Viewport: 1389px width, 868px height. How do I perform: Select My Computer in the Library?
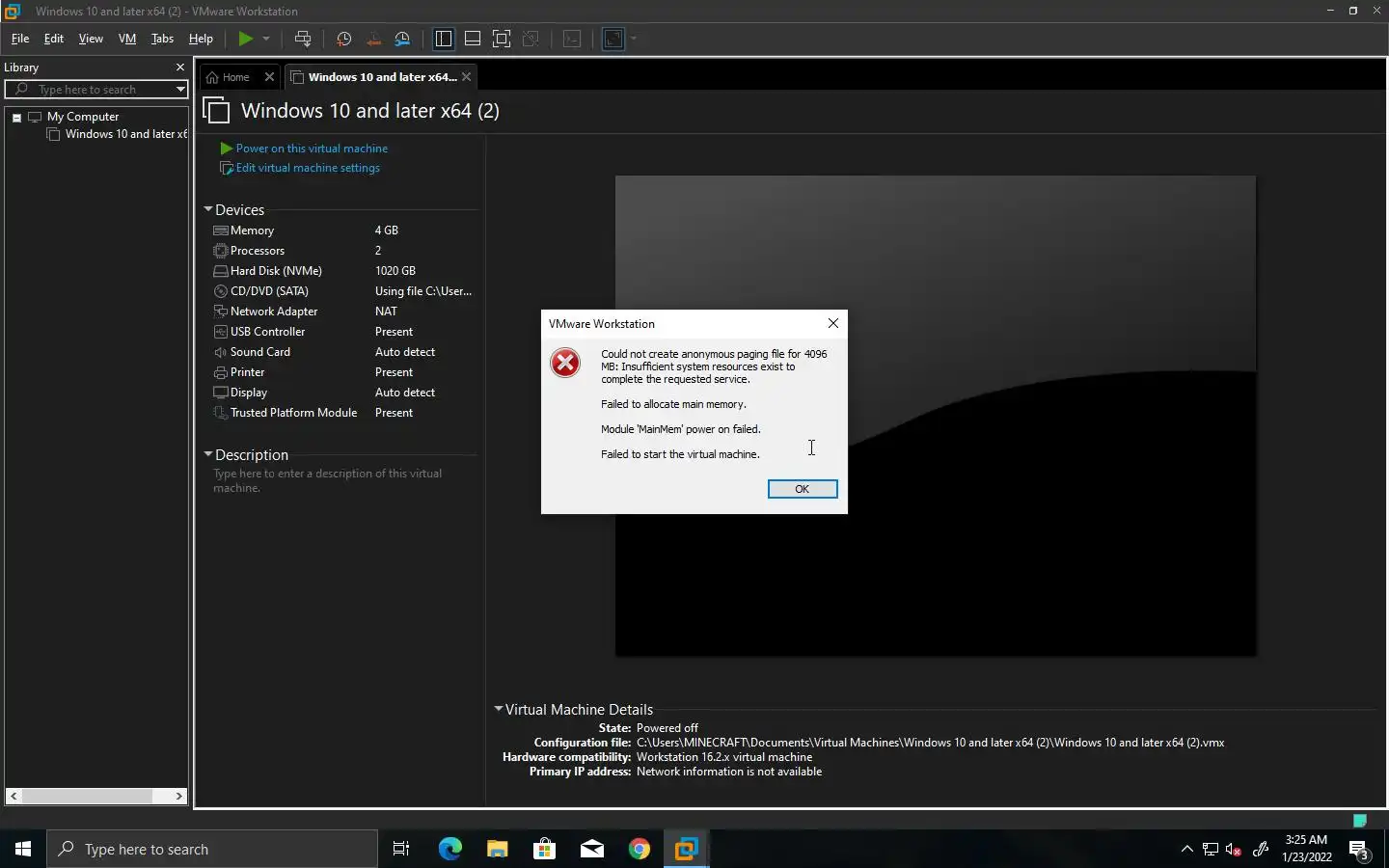point(83,117)
